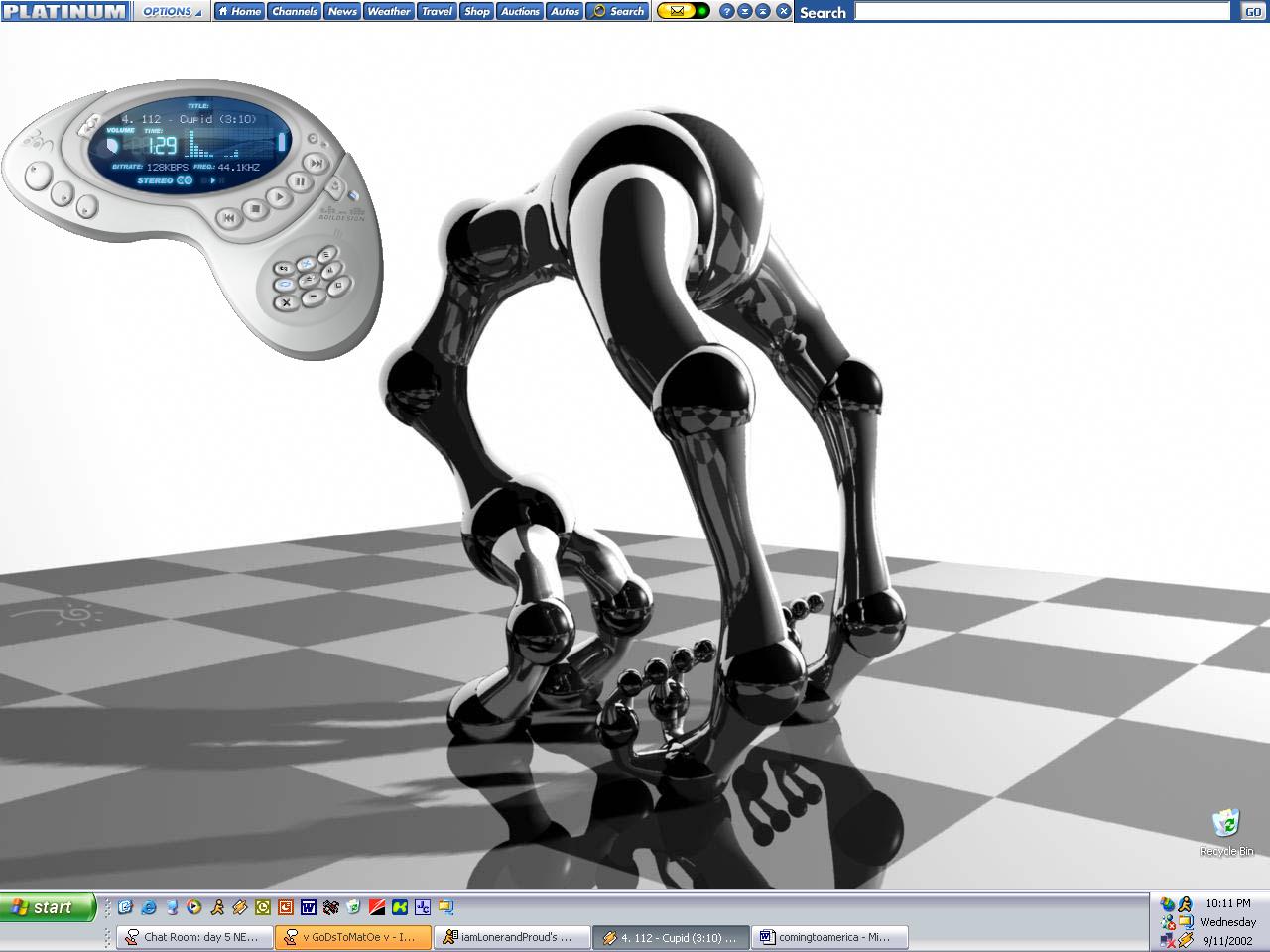
Task: Open News in the Platinum toolbar
Action: tap(342, 11)
